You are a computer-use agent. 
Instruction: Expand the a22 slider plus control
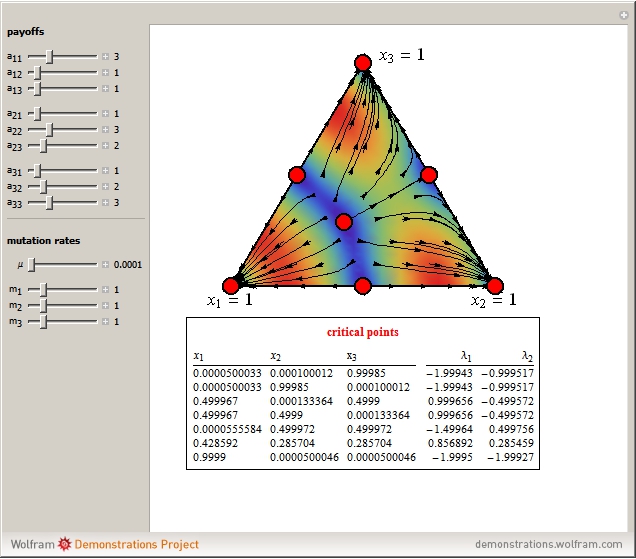pyautogui.click(x=105, y=129)
